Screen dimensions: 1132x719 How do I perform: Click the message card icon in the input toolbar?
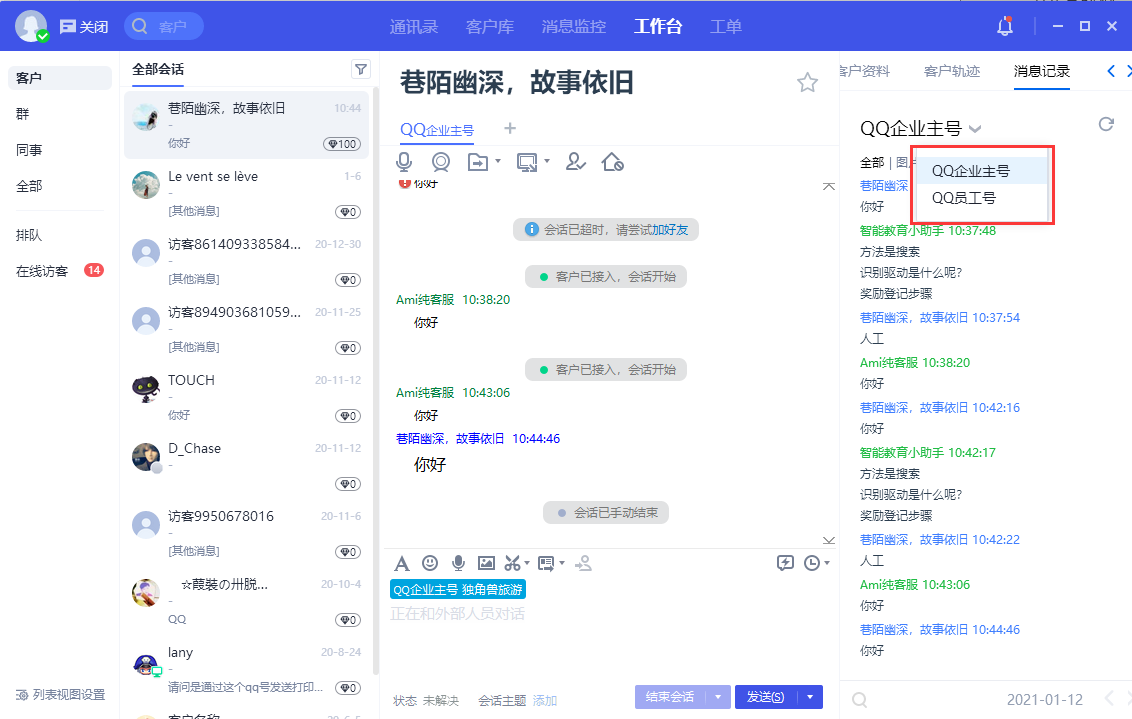[x=546, y=563]
